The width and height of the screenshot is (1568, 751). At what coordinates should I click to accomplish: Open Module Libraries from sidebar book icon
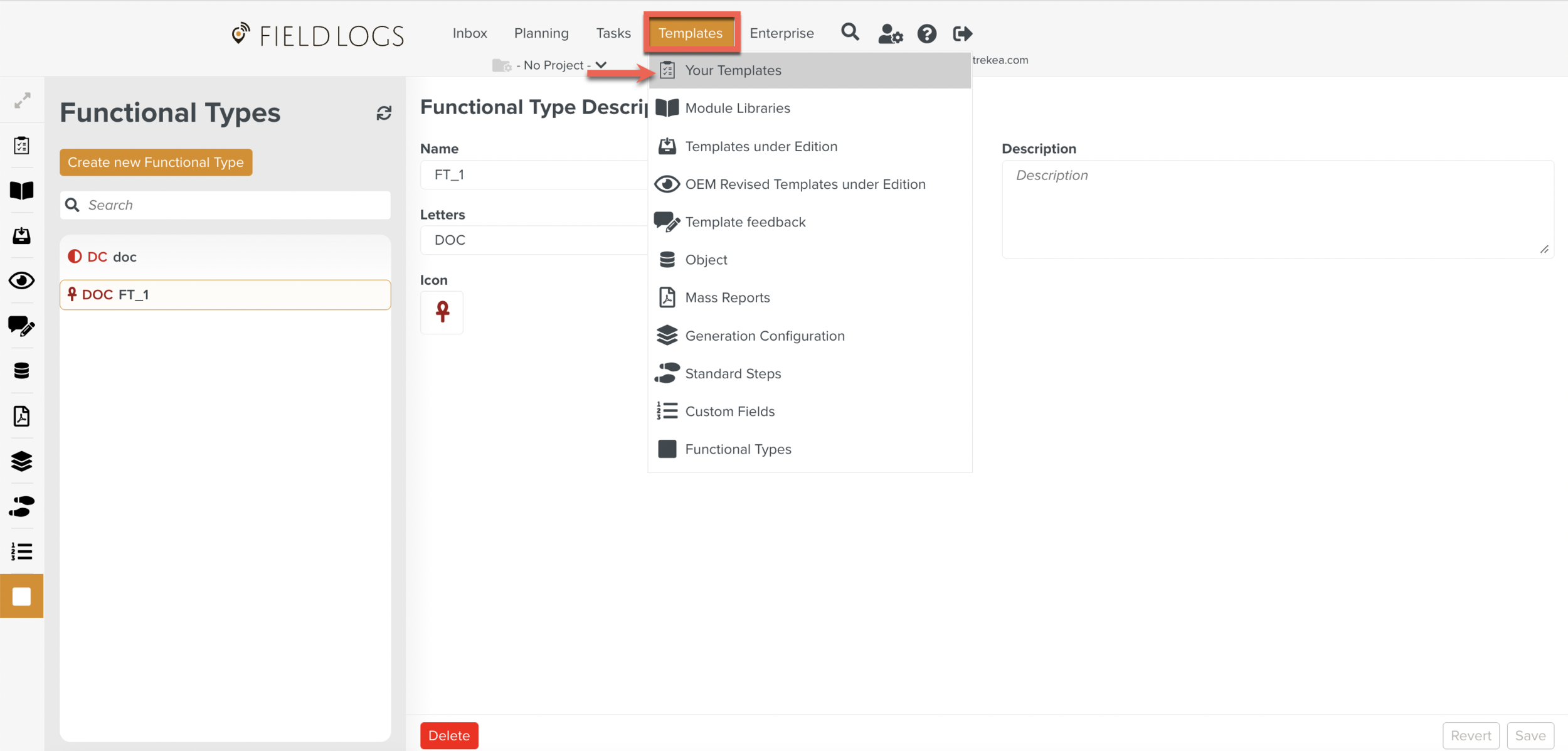(x=22, y=190)
